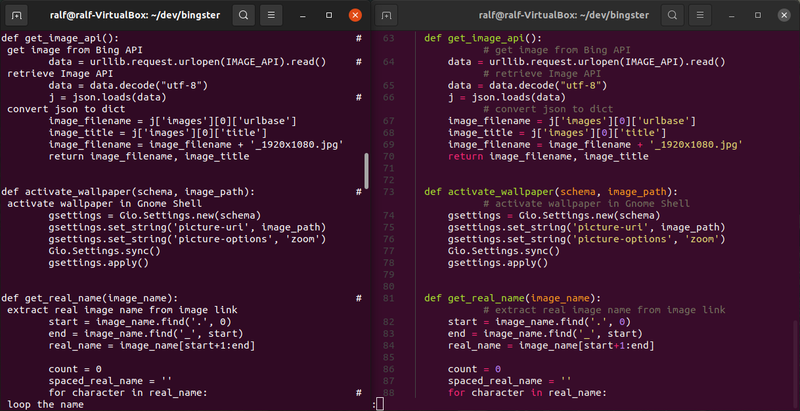Open a new tab in the right terminal
Image resolution: width=800 pixels, height=411 pixels.
tap(386, 15)
